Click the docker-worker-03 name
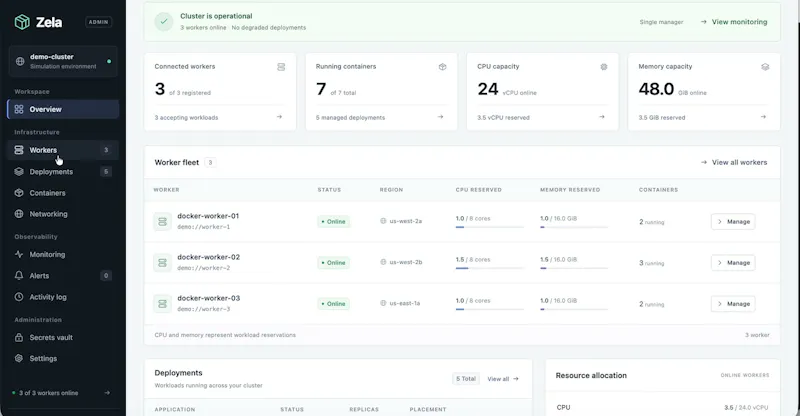The image size is (800, 416). pos(209,298)
